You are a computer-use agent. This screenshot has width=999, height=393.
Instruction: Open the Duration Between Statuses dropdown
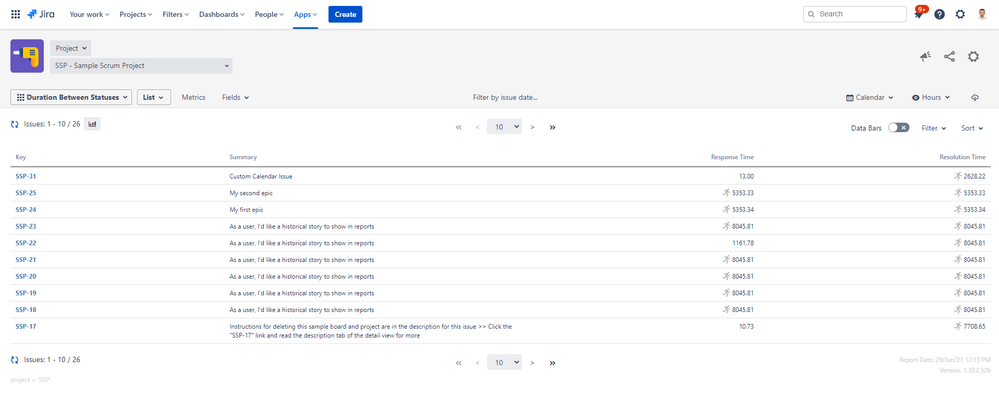click(x=71, y=97)
